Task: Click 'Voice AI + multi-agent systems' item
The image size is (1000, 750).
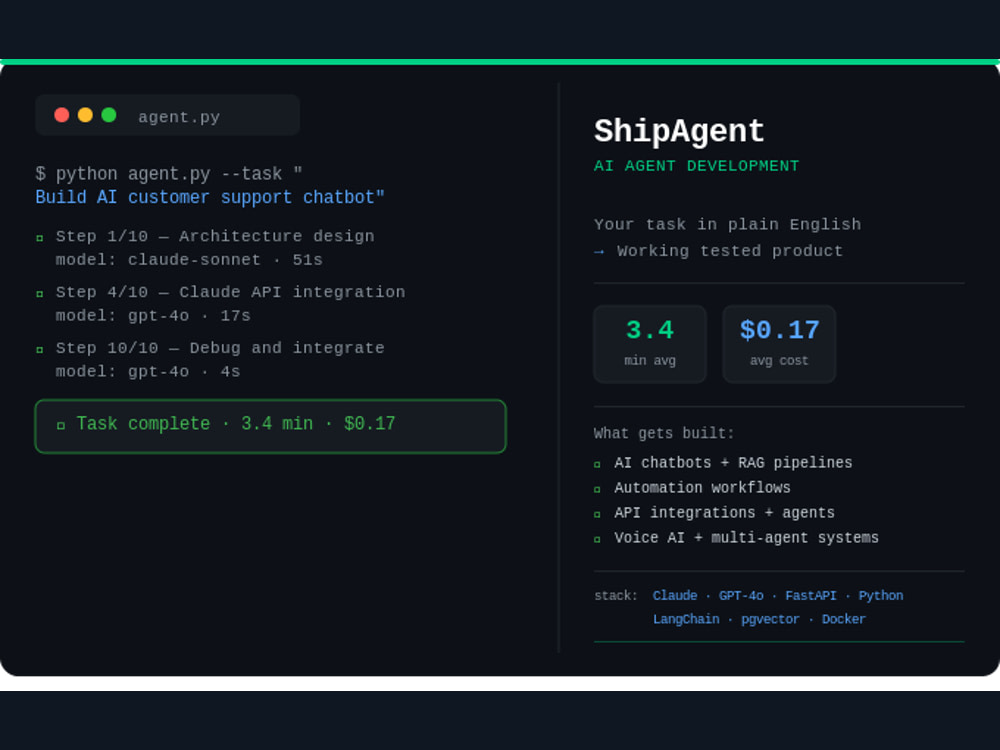Action: click(746, 538)
